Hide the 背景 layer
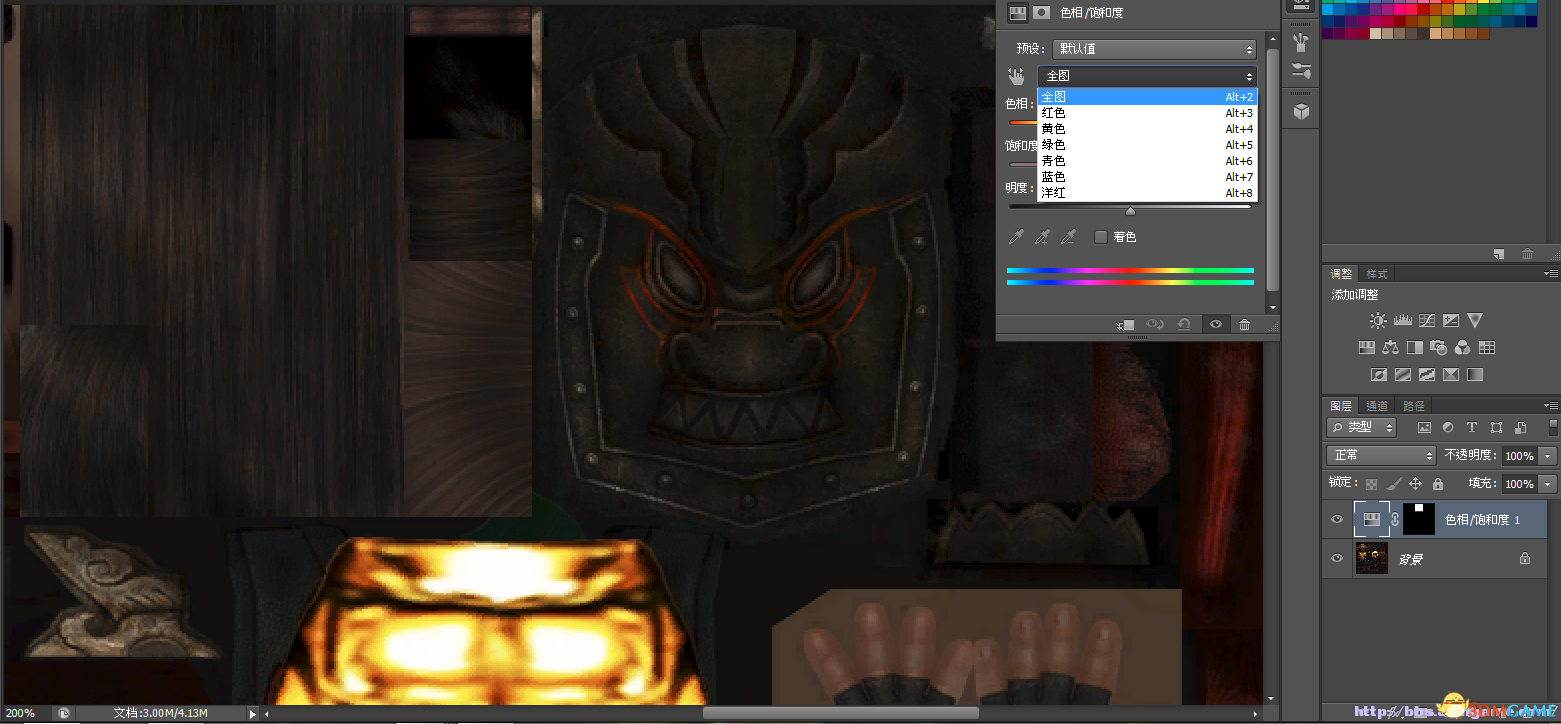The height and width of the screenshot is (724, 1561). (x=1337, y=559)
